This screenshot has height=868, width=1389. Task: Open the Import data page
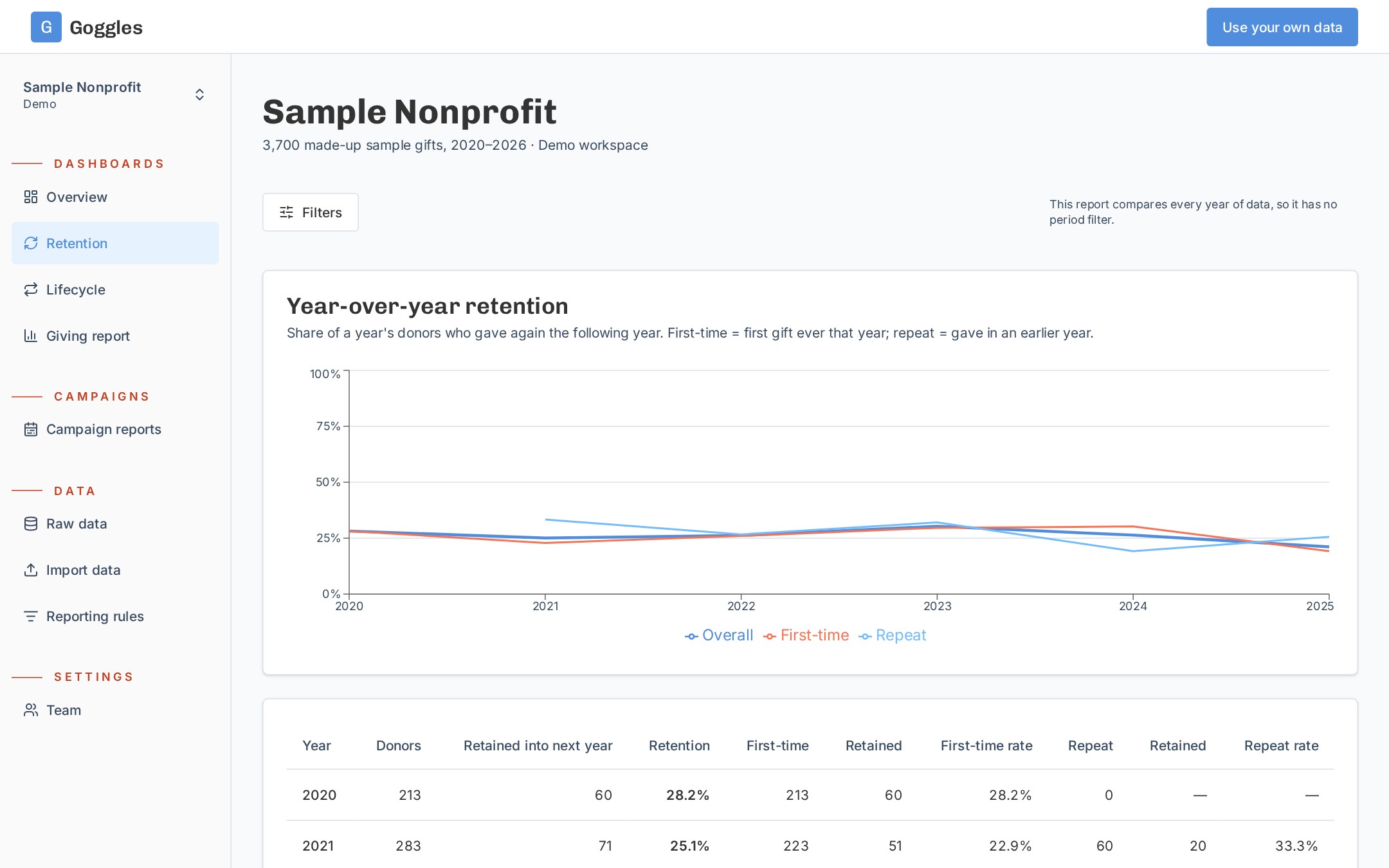tap(115, 570)
